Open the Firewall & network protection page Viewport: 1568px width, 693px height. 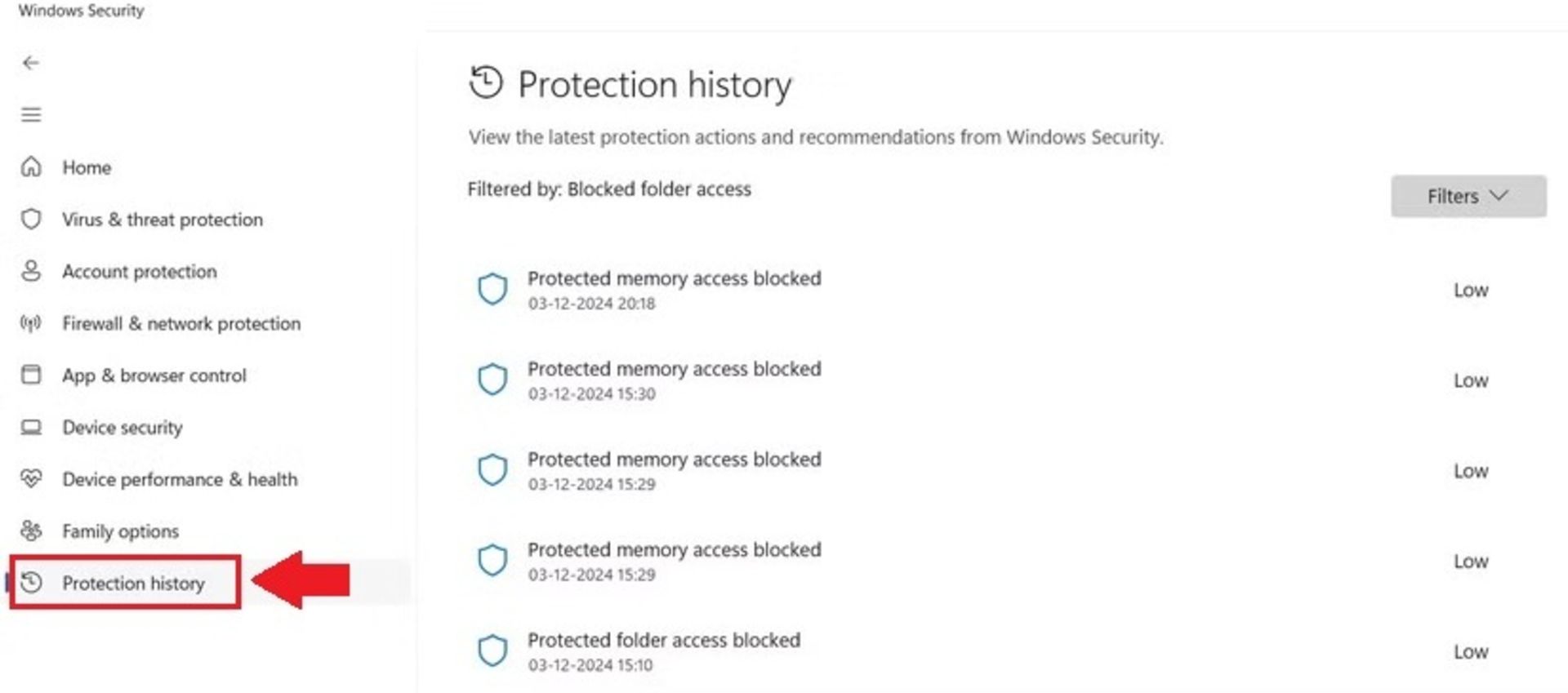tap(181, 323)
